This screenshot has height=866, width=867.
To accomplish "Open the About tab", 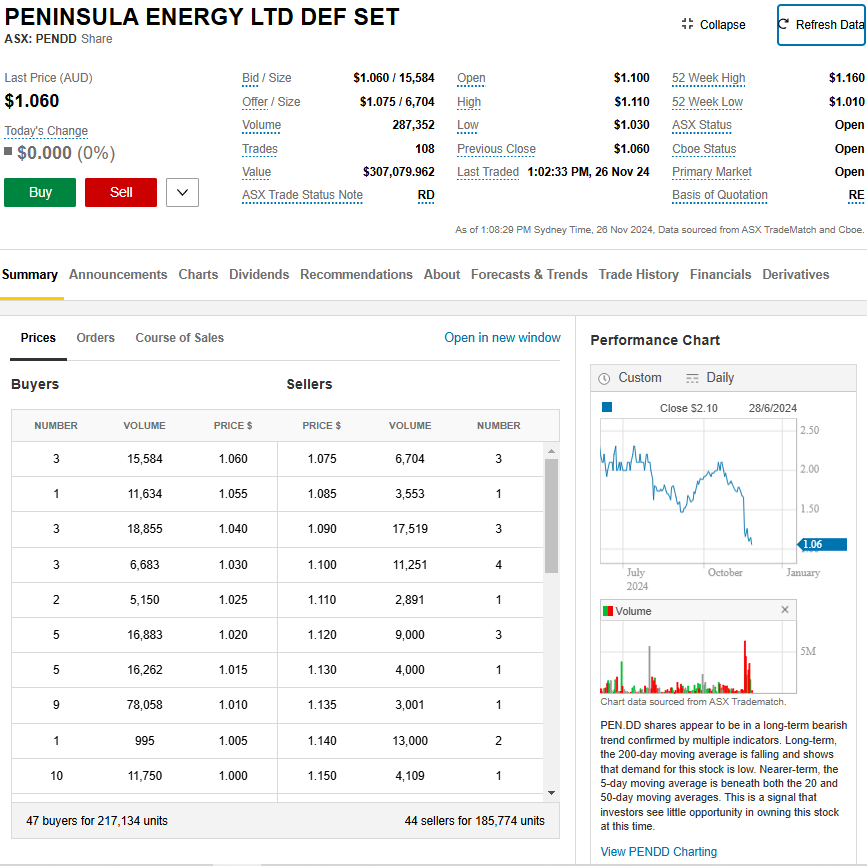I will point(442,274).
